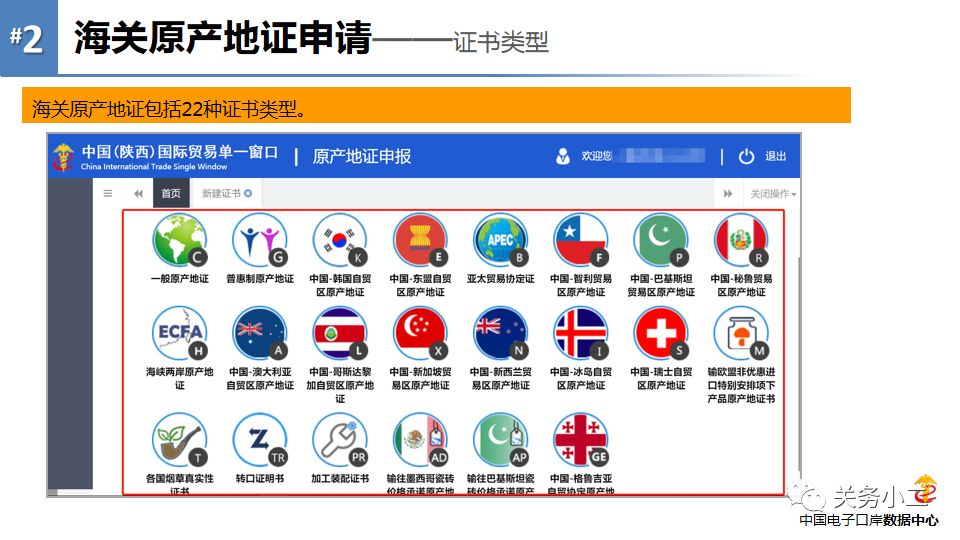
Task: Close the 新建证书 tab
Action: (x=248, y=193)
